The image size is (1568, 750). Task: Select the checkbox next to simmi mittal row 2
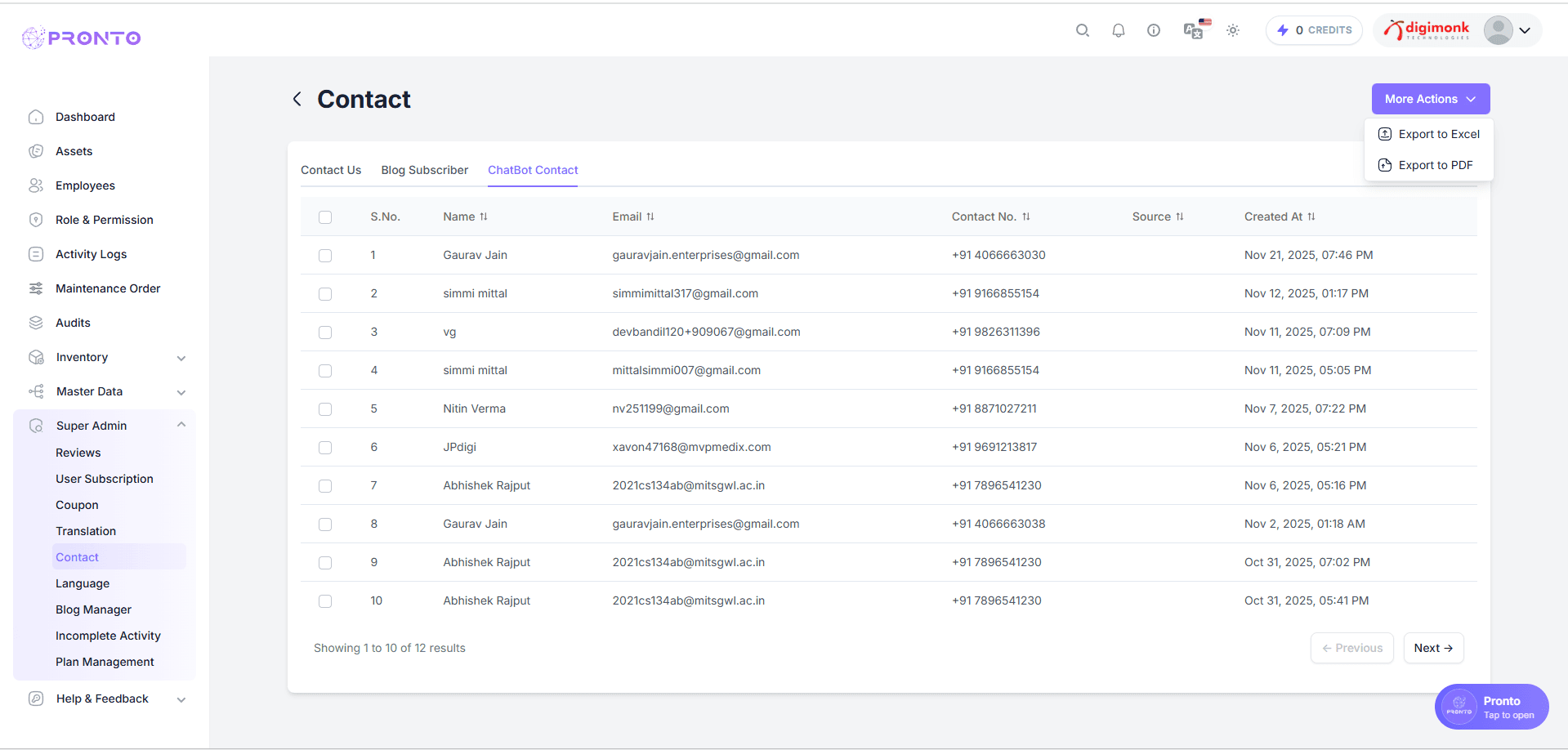[x=325, y=294]
